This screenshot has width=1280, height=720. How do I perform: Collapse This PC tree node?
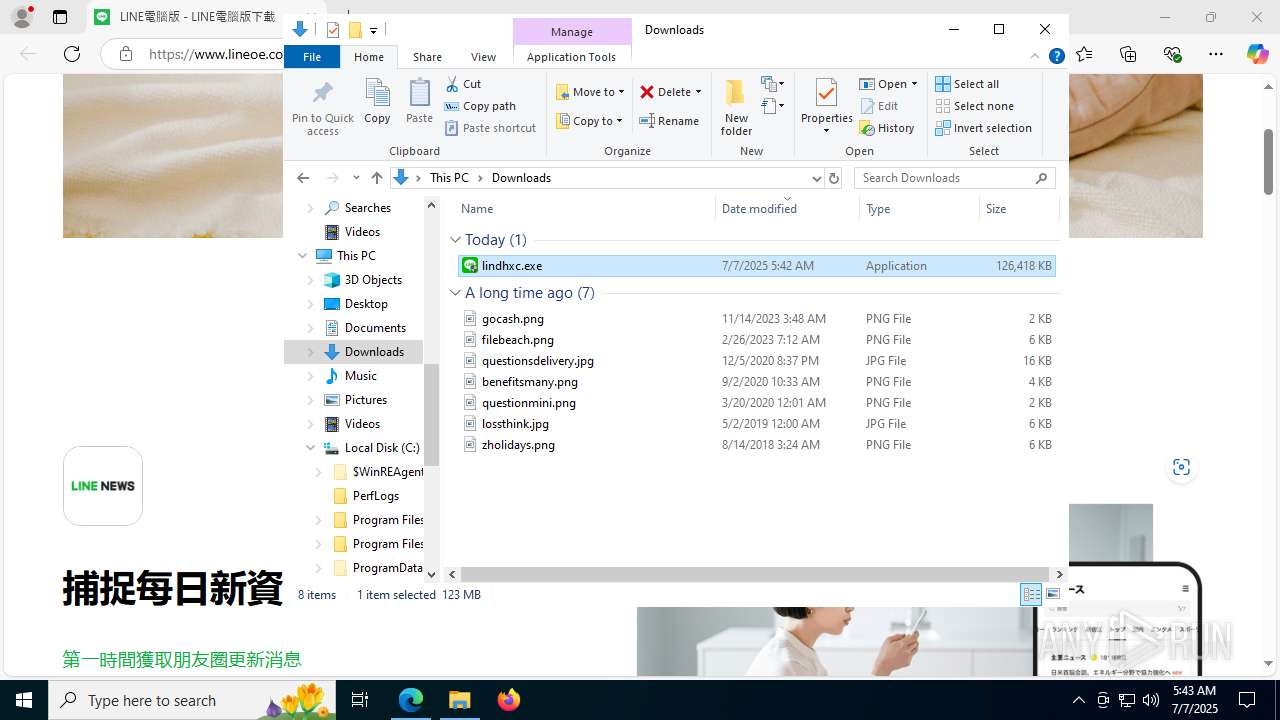click(x=303, y=256)
